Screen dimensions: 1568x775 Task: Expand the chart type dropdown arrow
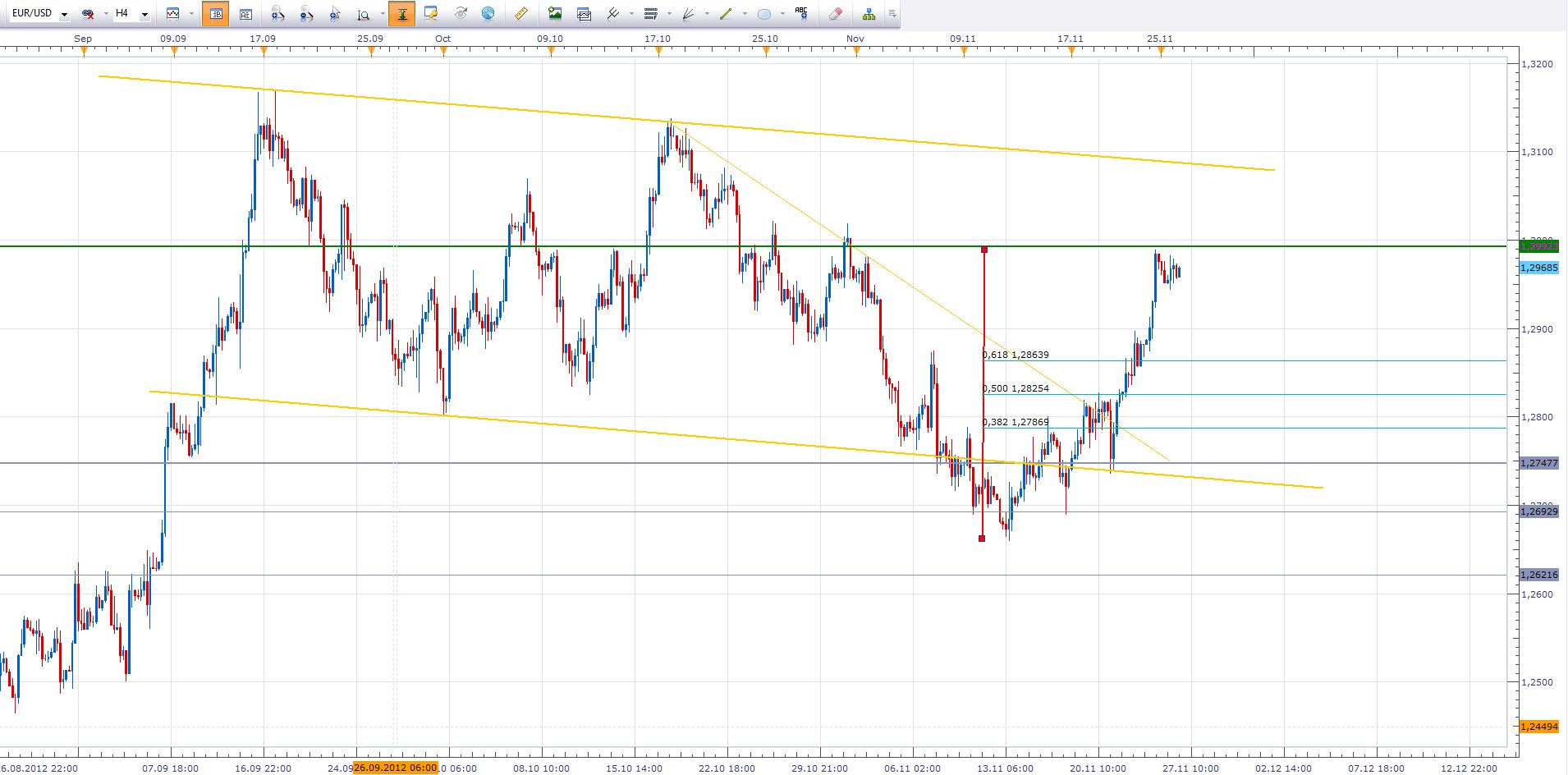191,14
